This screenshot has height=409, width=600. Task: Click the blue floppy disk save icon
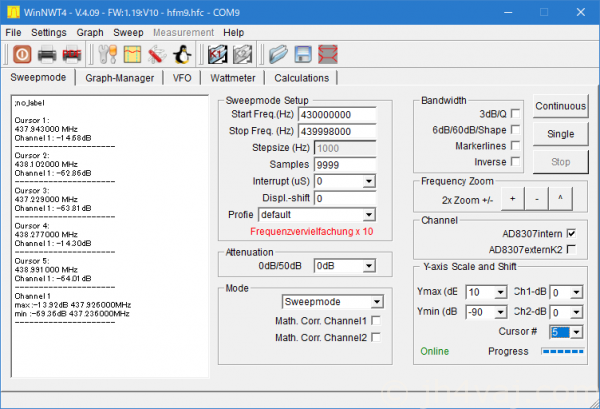[x=303, y=54]
